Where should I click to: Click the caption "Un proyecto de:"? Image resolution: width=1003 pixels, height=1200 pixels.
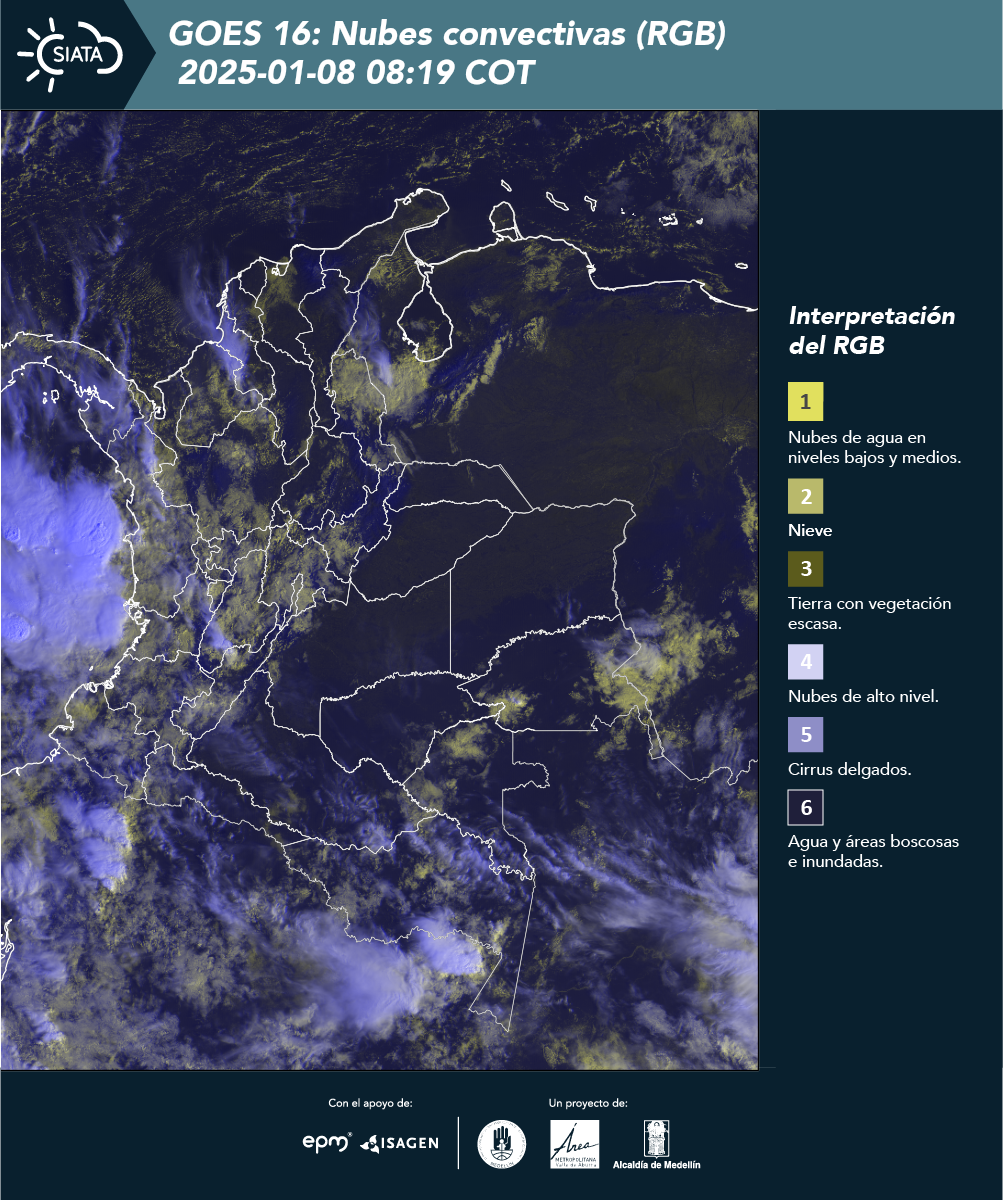point(588,1104)
